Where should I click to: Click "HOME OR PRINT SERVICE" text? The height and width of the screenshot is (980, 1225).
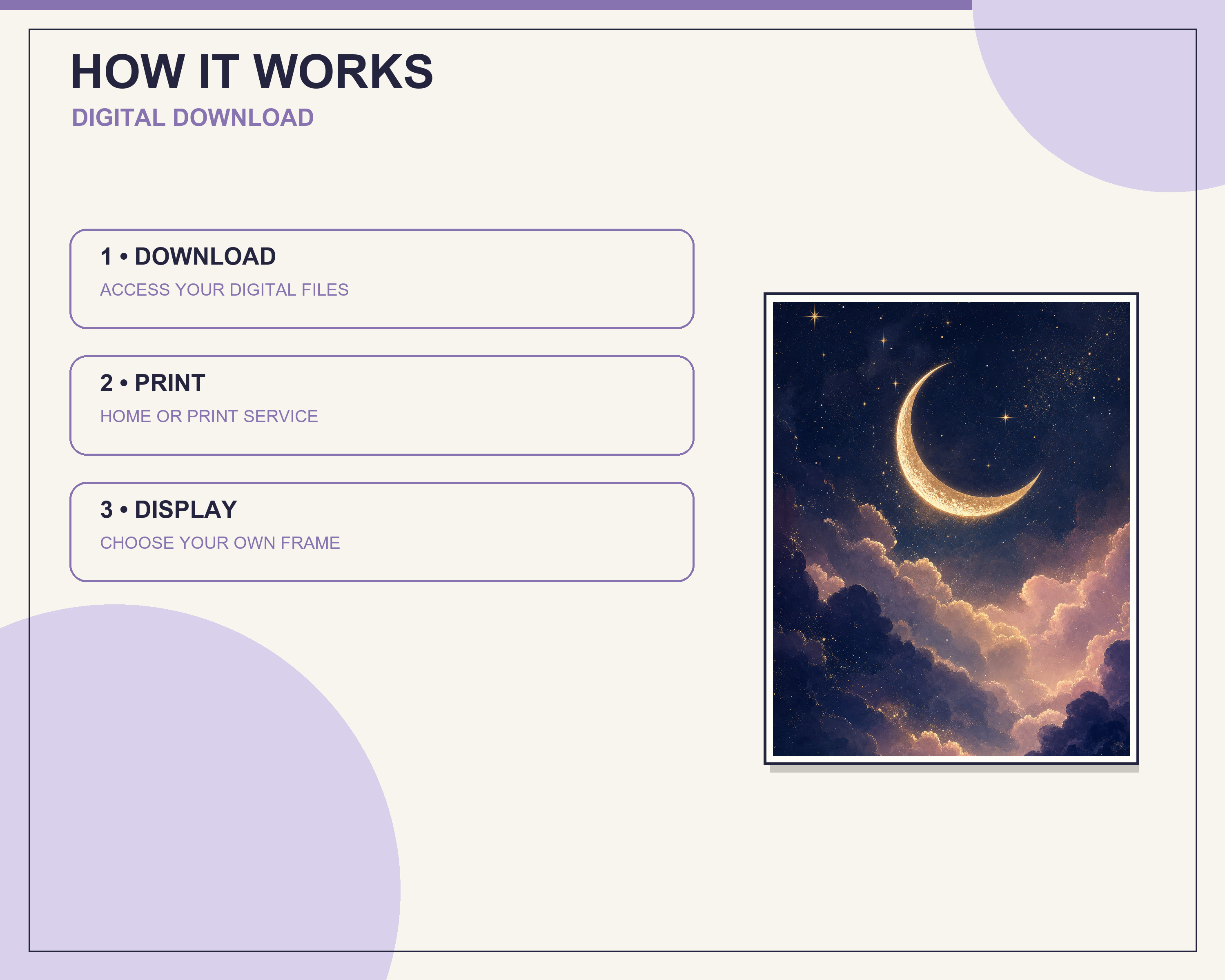coord(209,416)
